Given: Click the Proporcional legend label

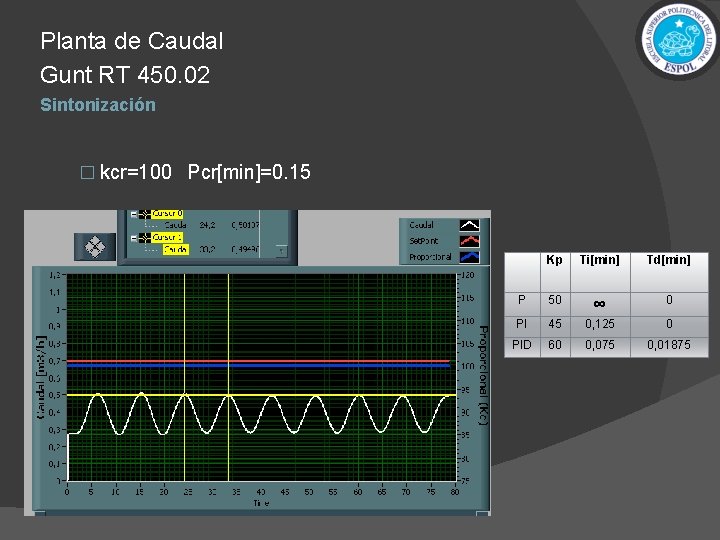Looking at the screenshot, I should pyautogui.click(x=430, y=257).
